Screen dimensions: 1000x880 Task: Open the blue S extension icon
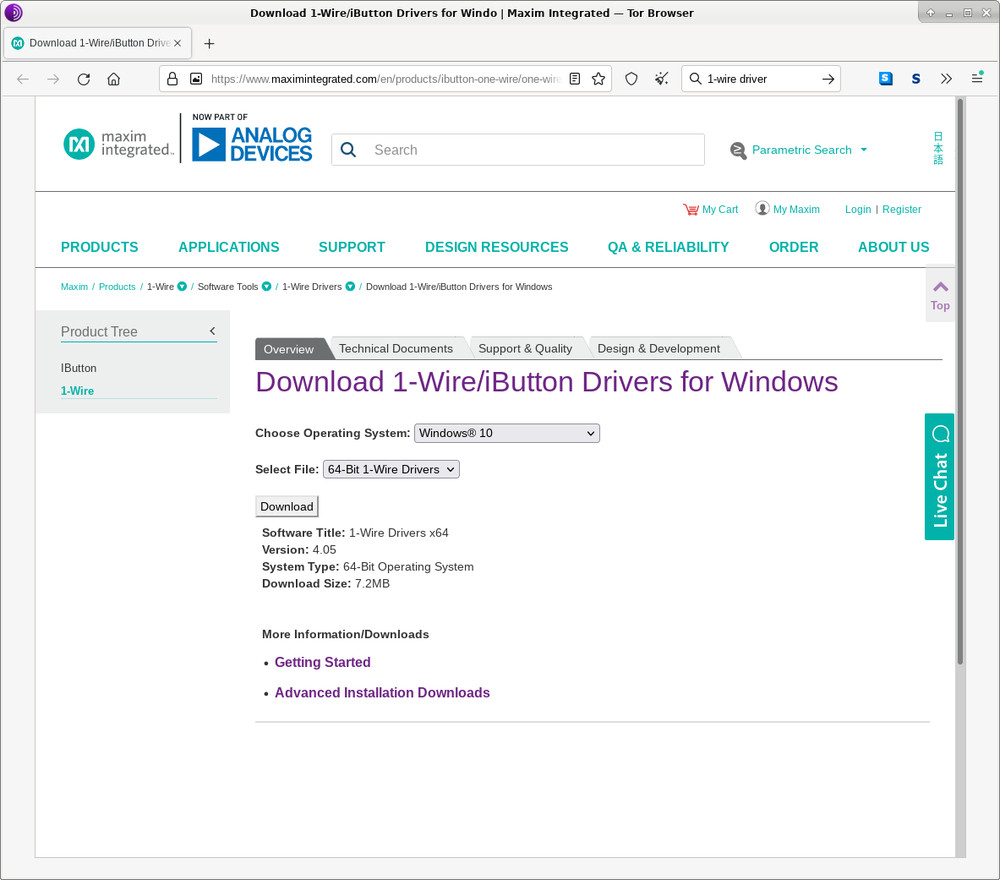coord(886,79)
